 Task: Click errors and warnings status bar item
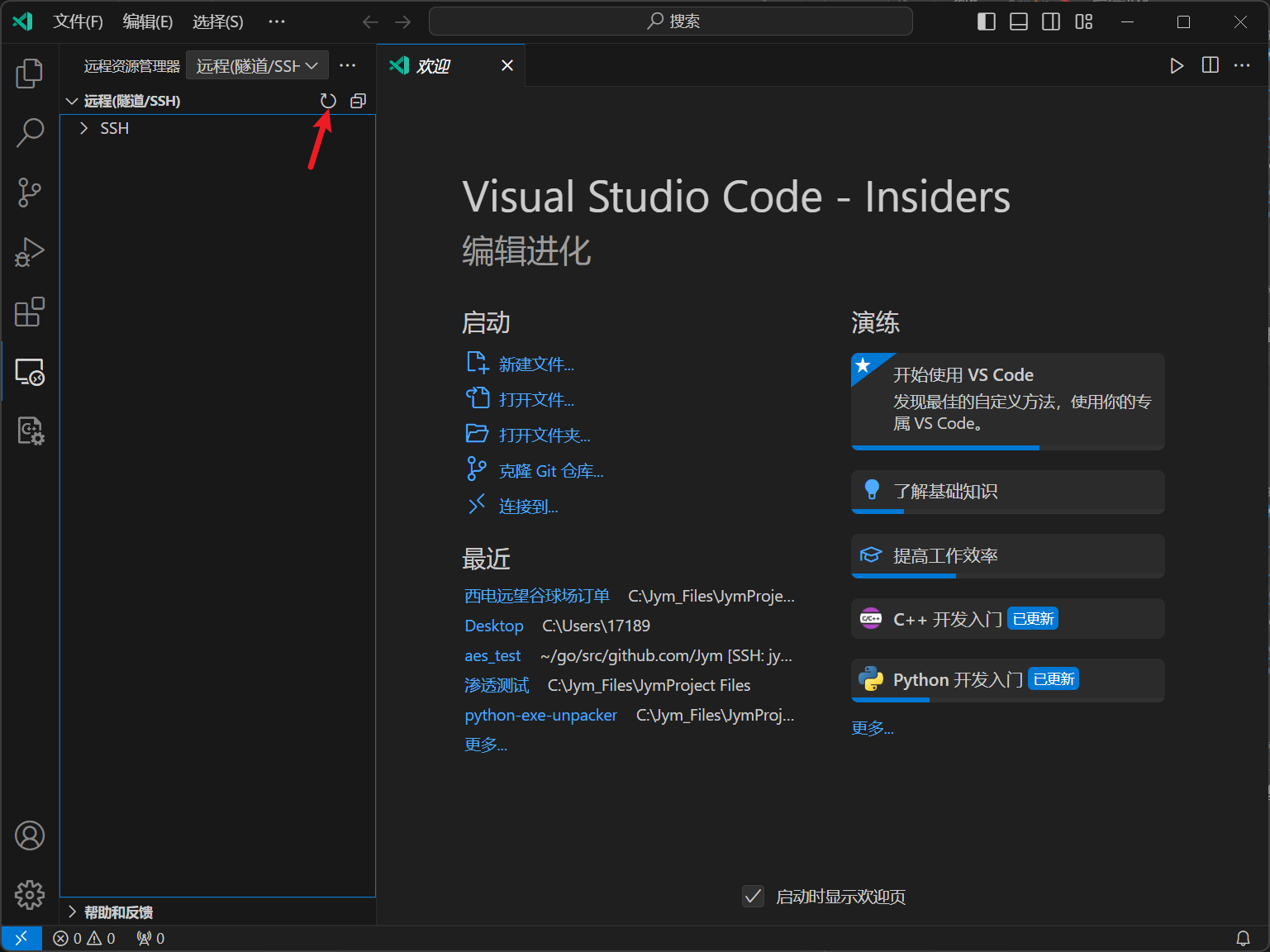tap(84, 938)
